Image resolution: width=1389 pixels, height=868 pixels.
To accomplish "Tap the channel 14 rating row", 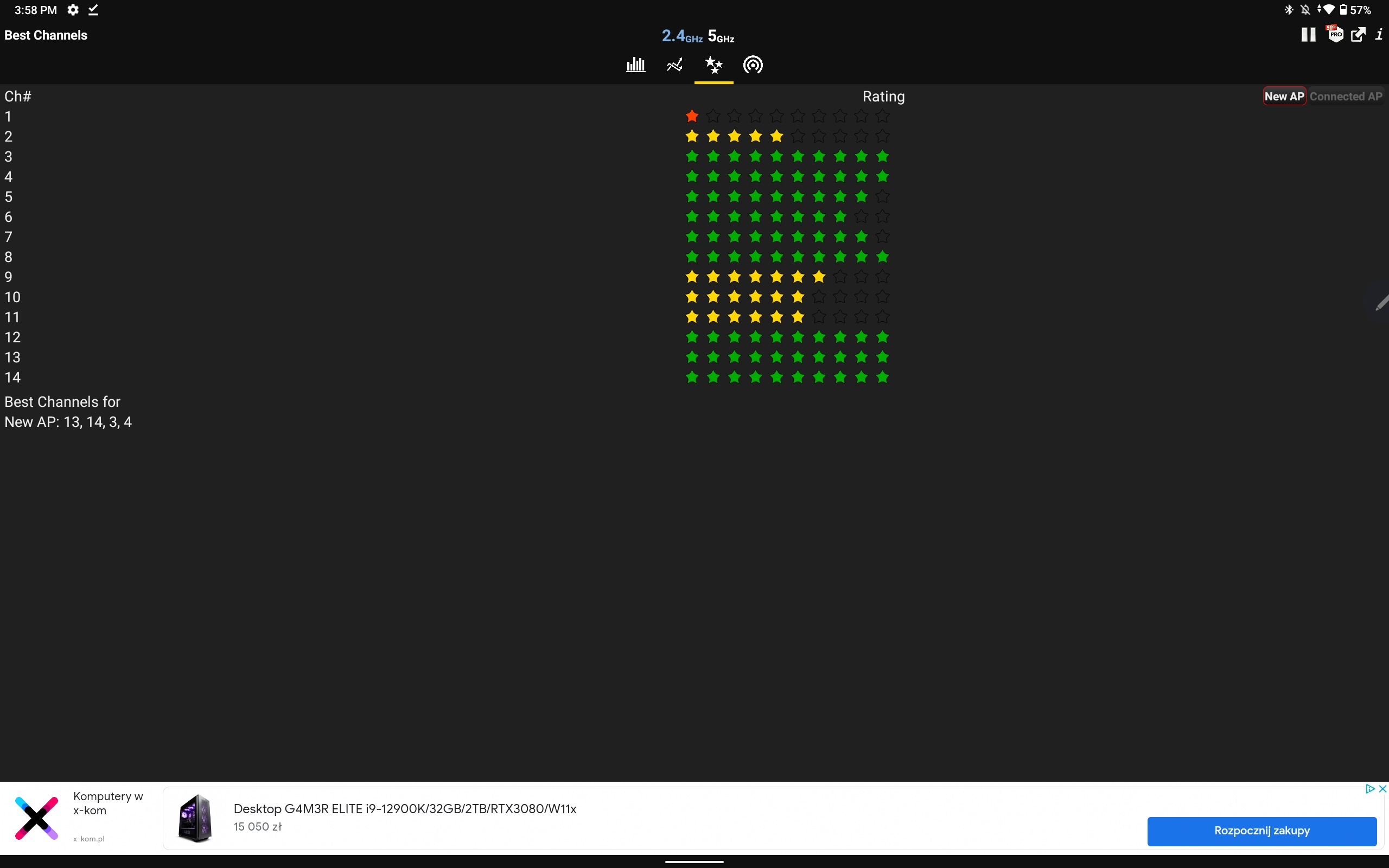I will coord(786,377).
